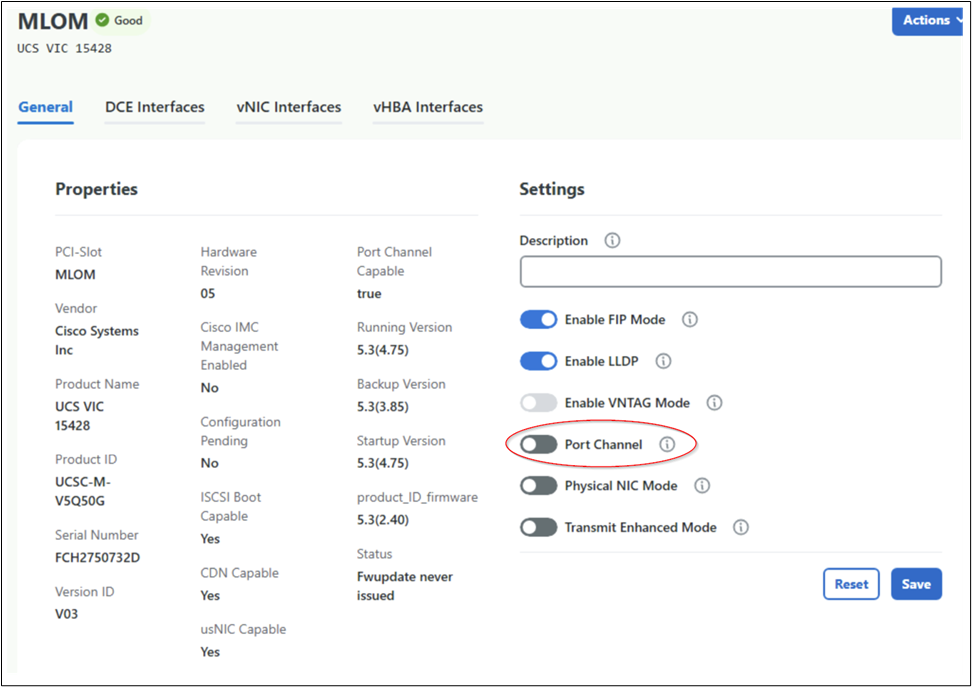Viewport: 972px width, 687px height.
Task: Show info for Physical NIC Mode
Action: [702, 485]
